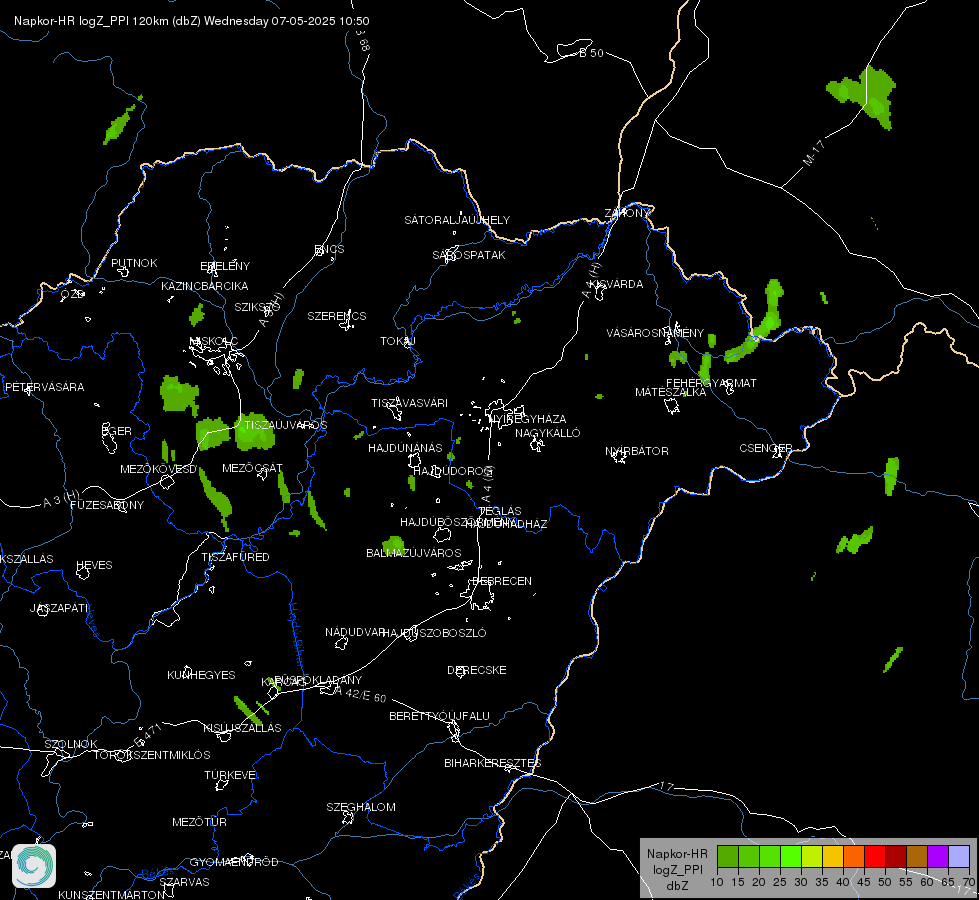Click the TOROKSZENTMIKLOS city label
The height and width of the screenshot is (900, 979).
point(152,754)
